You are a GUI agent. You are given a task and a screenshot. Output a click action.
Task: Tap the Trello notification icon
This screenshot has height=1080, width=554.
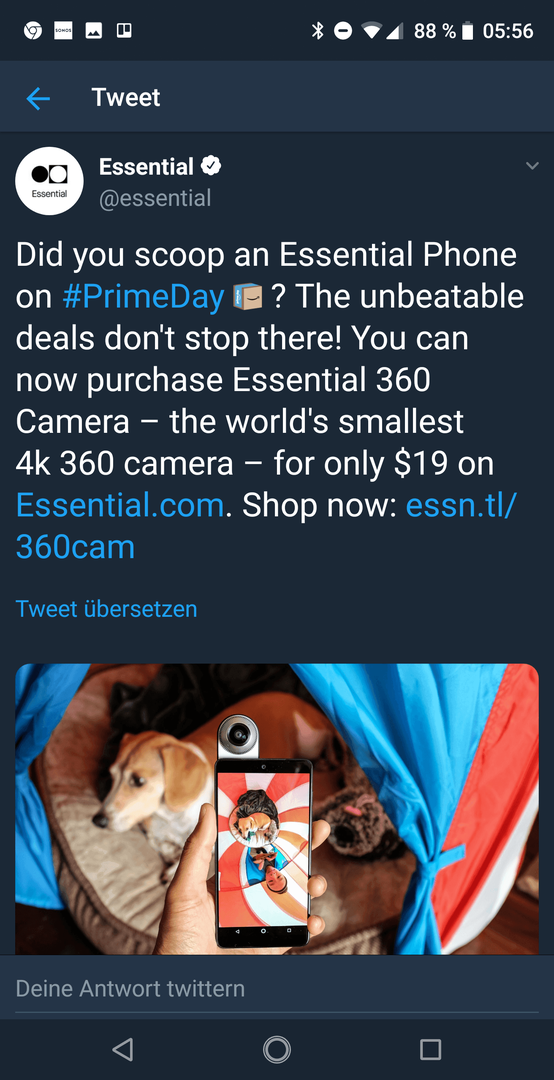coord(124,31)
